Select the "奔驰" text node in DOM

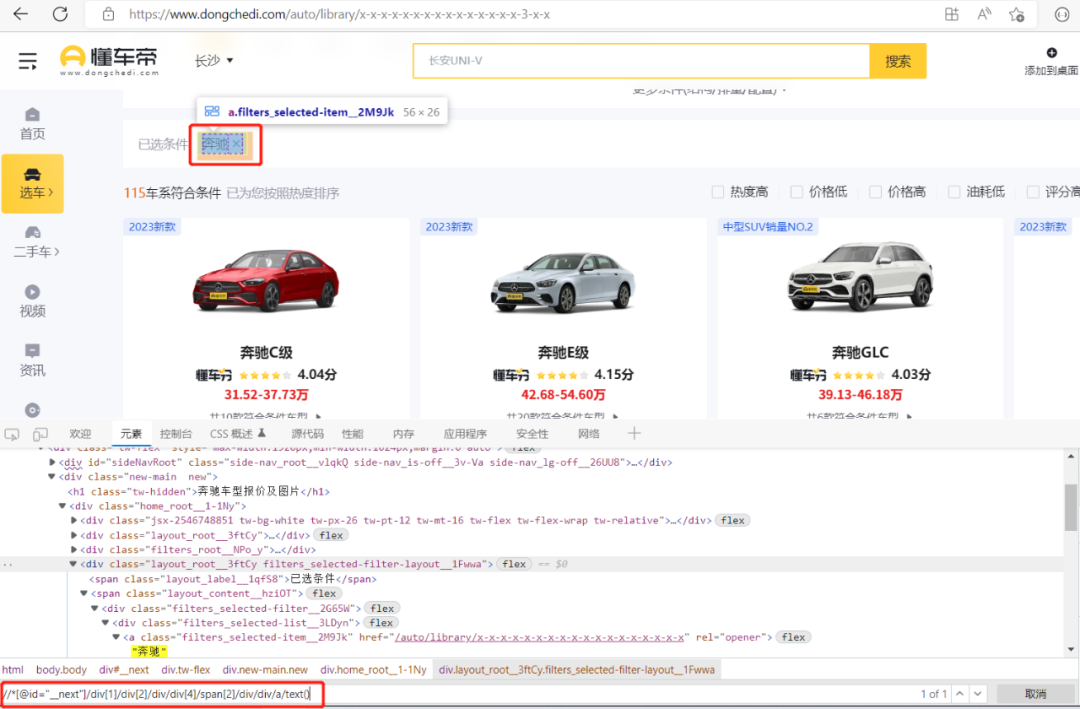149,651
